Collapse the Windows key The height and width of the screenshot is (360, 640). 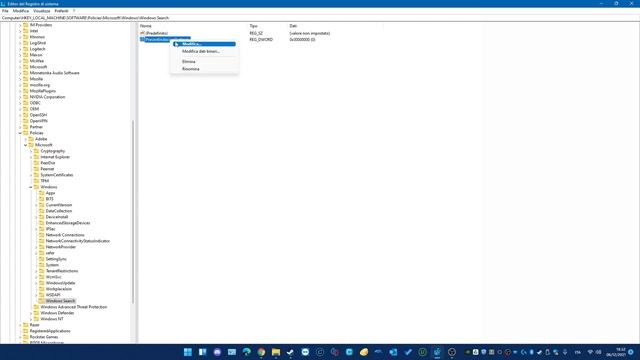[31, 187]
